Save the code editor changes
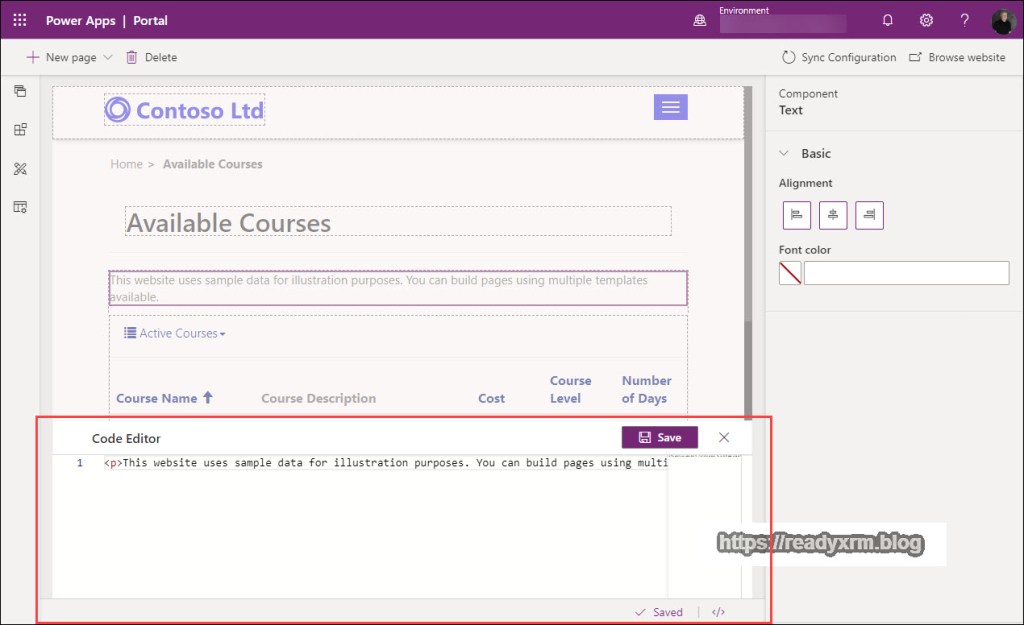 (659, 437)
